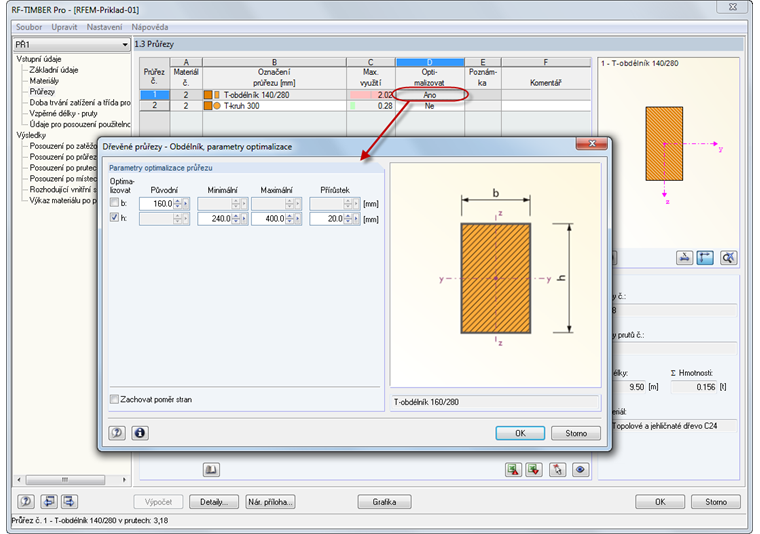This screenshot has width=760, height=534.
Task: Select T-obdélník 140/280 cross-section cell
Action: [274, 95]
